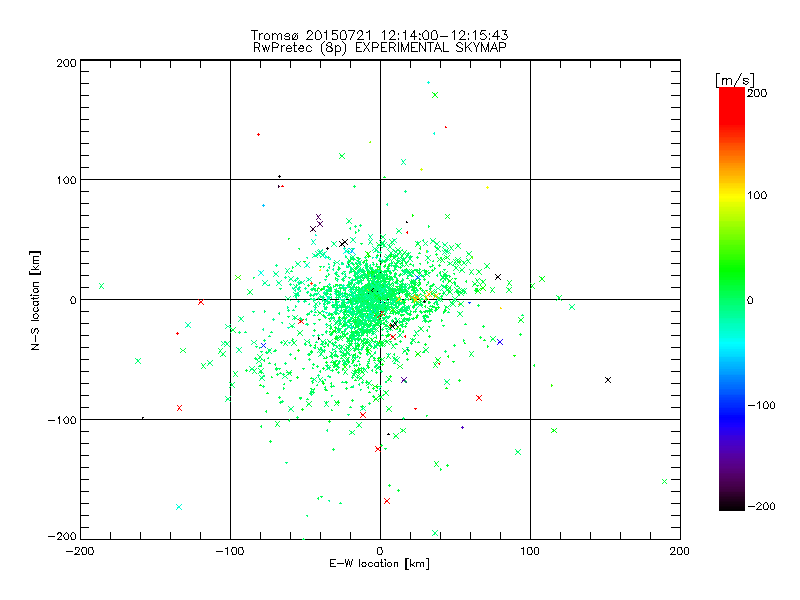Select the 'E-W location [km]' axis label

tap(379, 563)
